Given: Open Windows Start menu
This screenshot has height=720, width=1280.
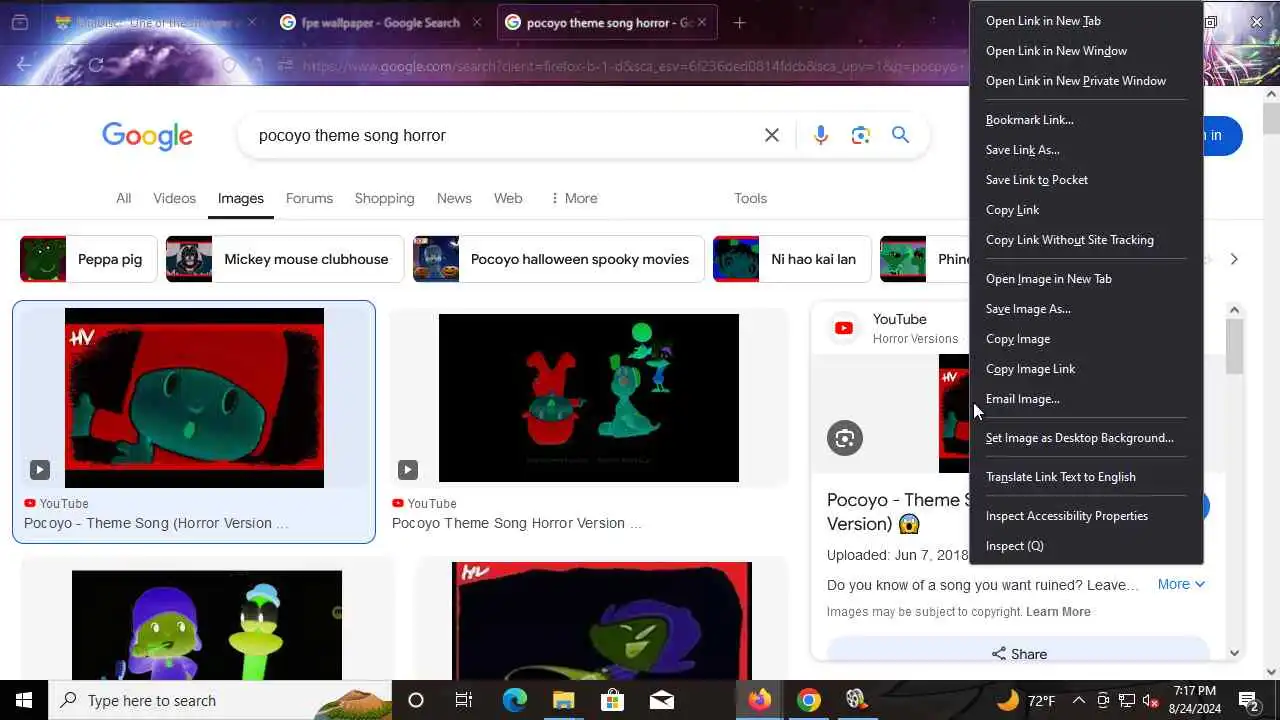Looking at the screenshot, I should point(24,700).
